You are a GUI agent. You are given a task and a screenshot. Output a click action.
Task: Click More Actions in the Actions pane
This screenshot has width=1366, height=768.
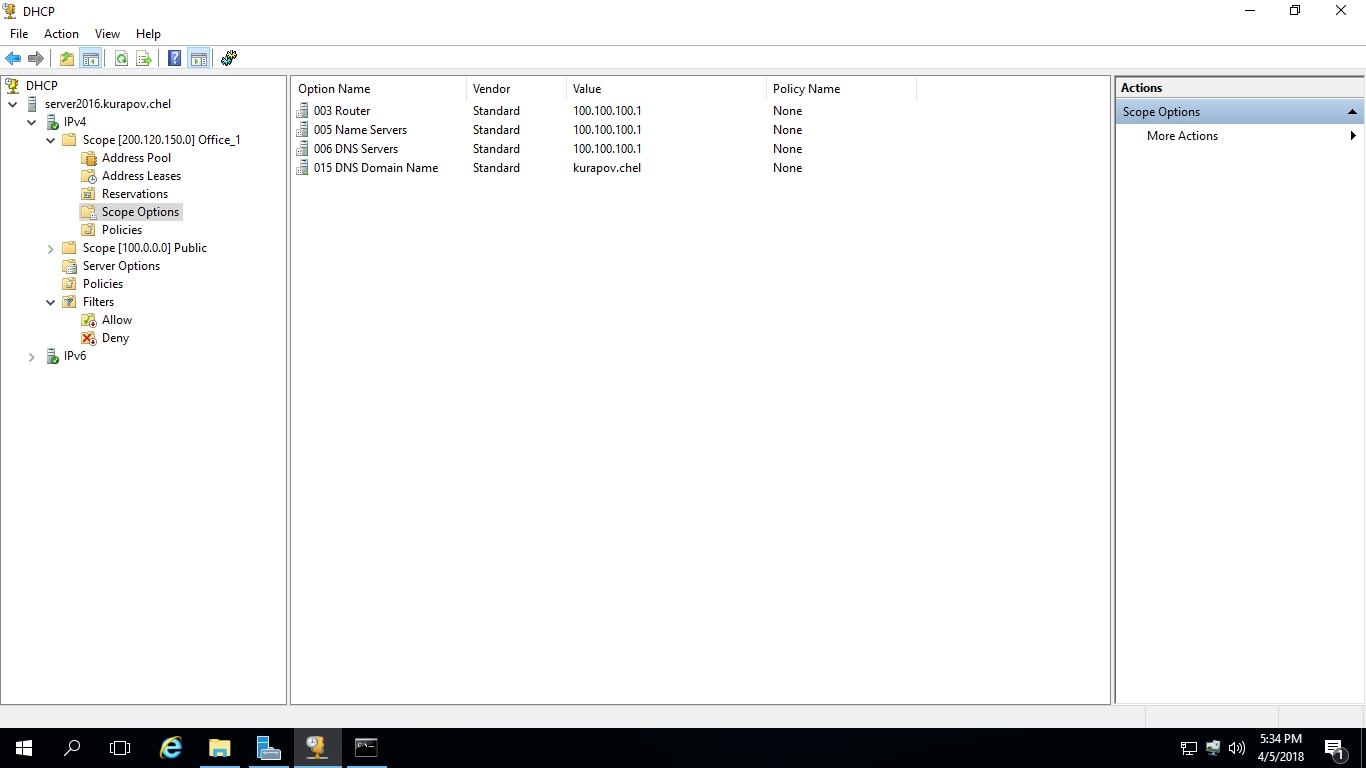point(1182,136)
